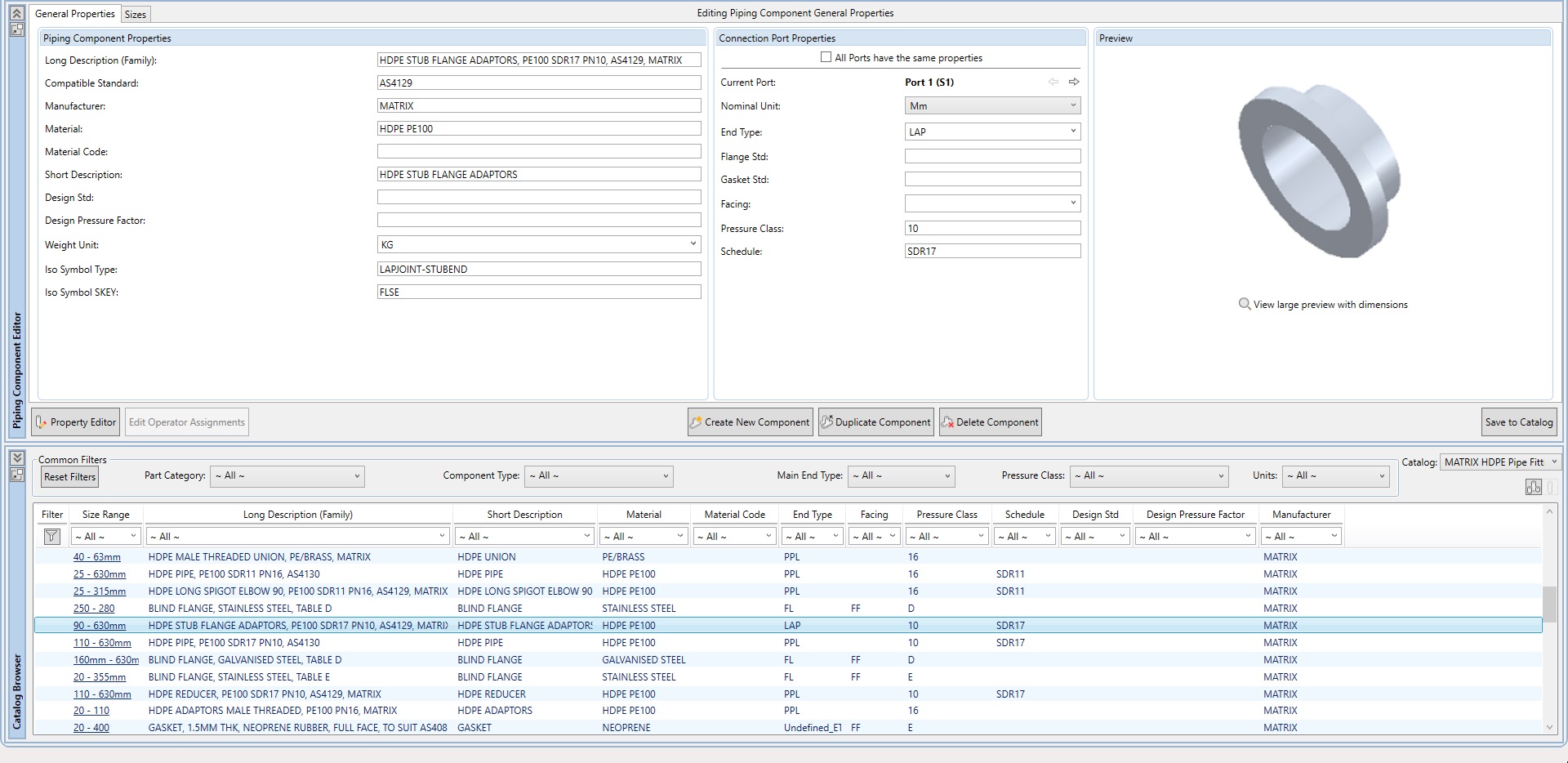Image resolution: width=1568 pixels, height=763 pixels.
Task: Click undock icon for Piping Component Editor
Action: tap(16, 29)
